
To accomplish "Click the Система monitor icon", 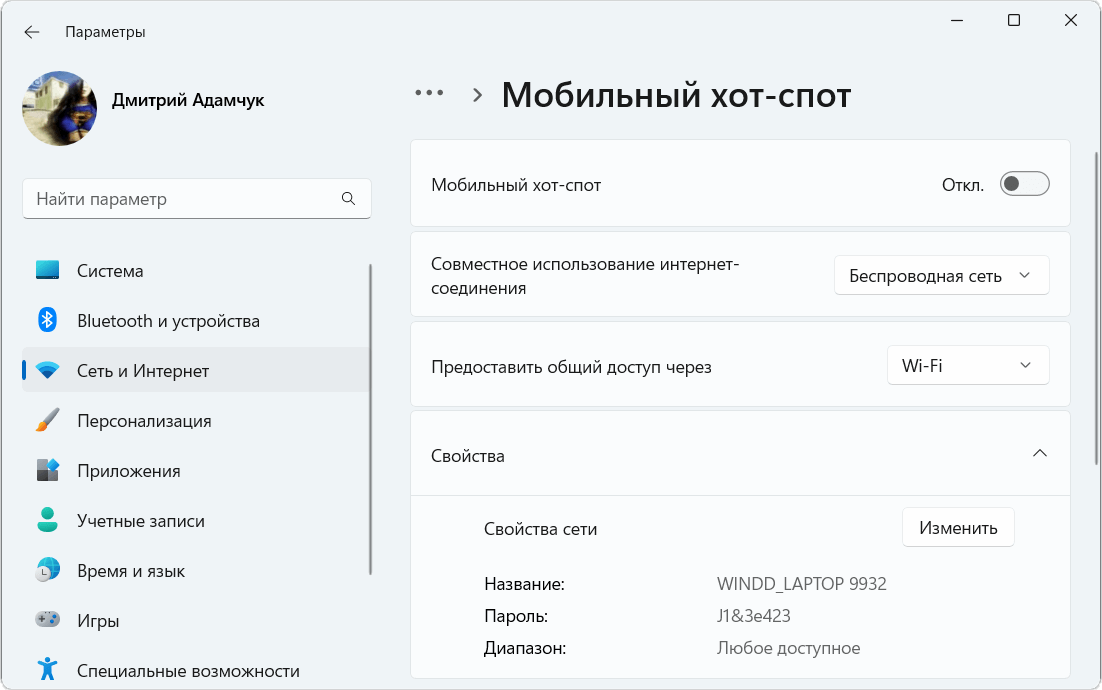I will pyautogui.click(x=47, y=271).
